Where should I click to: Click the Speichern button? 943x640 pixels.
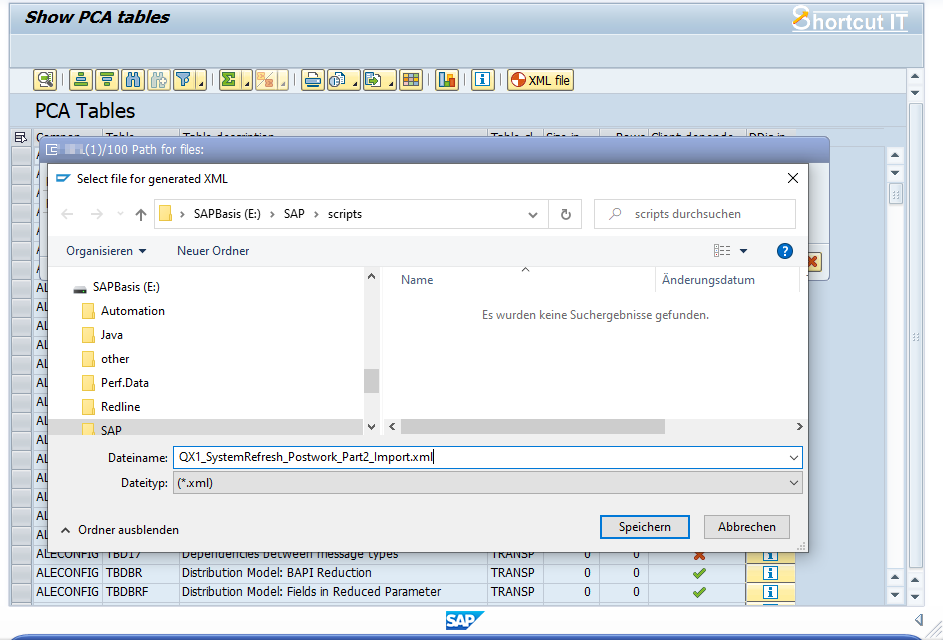[644, 526]
